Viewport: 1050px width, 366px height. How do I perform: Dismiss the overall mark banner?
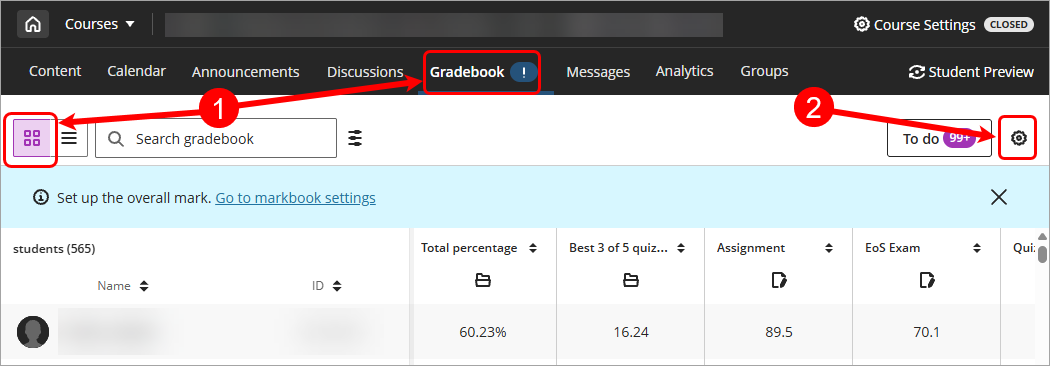pyautogui.click(x=999, y=197)
